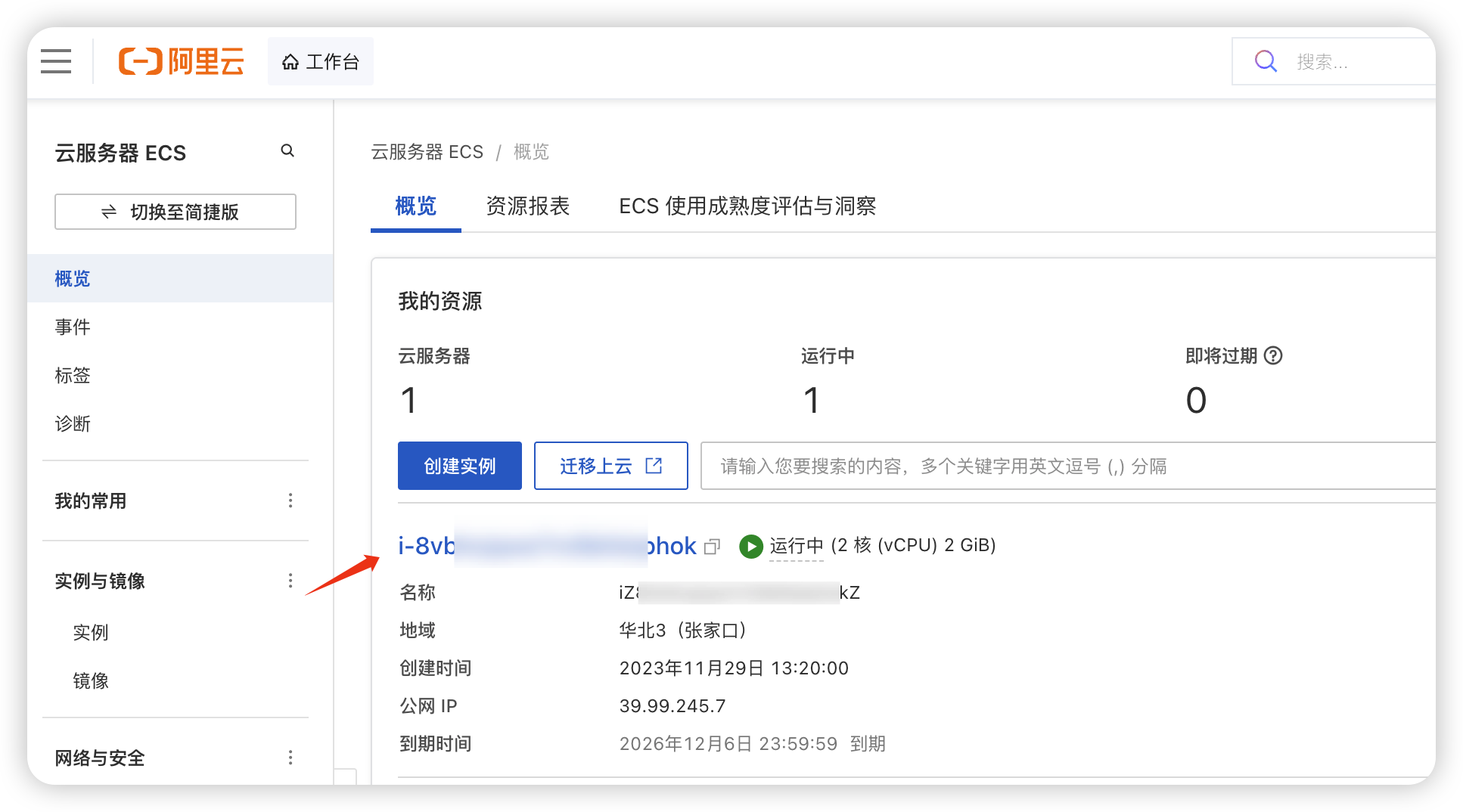1463x812 pixels.
Task: Click the 即将过期 help question icon
Action: tap(1273, 355)
